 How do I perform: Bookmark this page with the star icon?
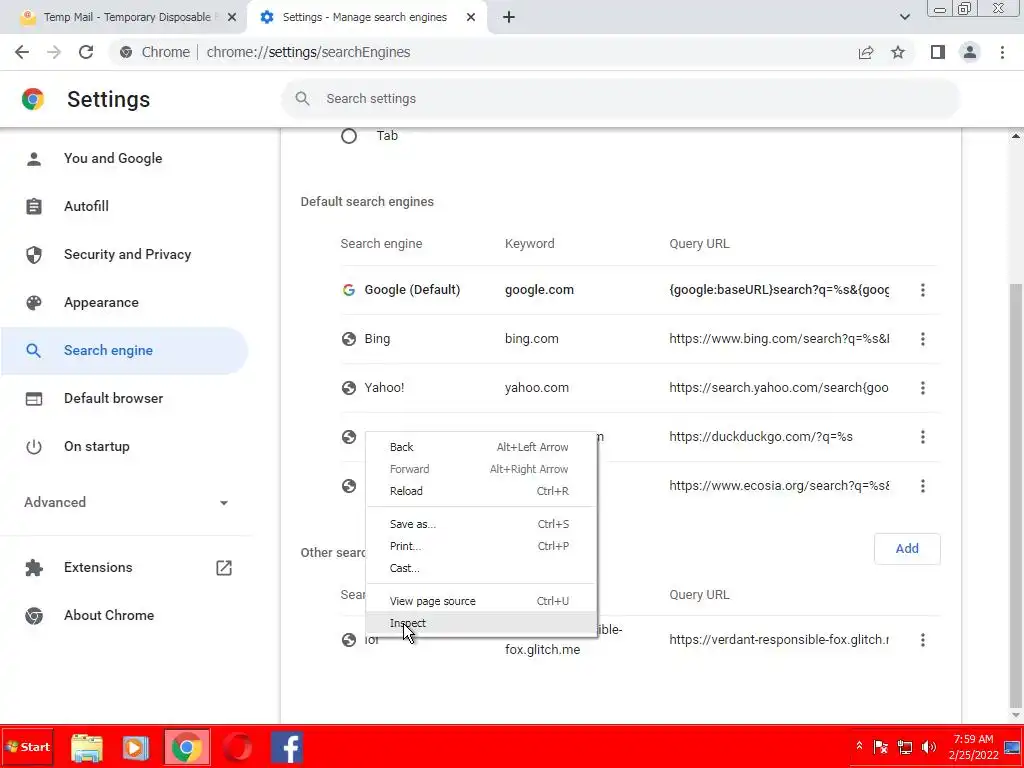coord(898,52)
